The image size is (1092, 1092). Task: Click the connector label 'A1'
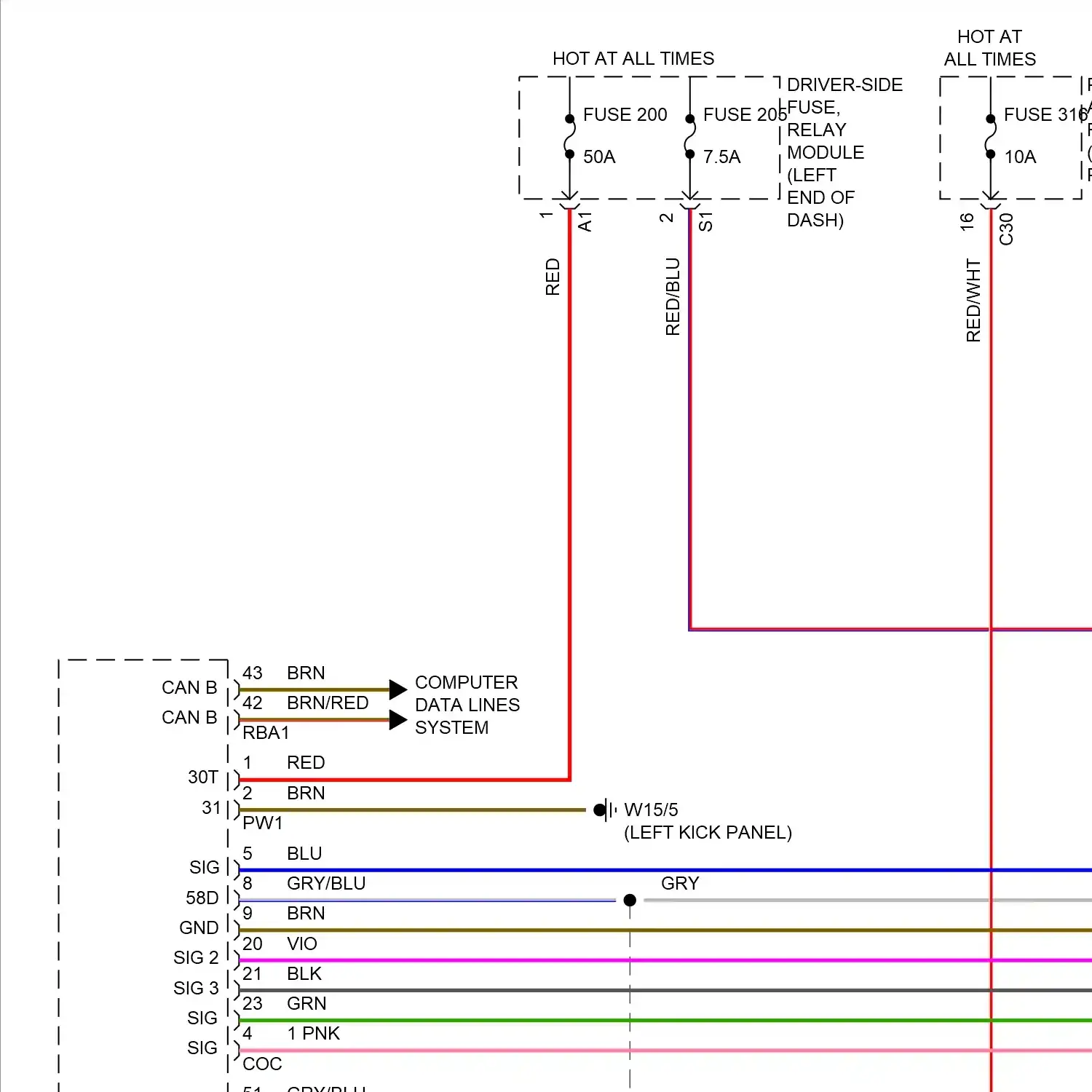pos(585,221)
